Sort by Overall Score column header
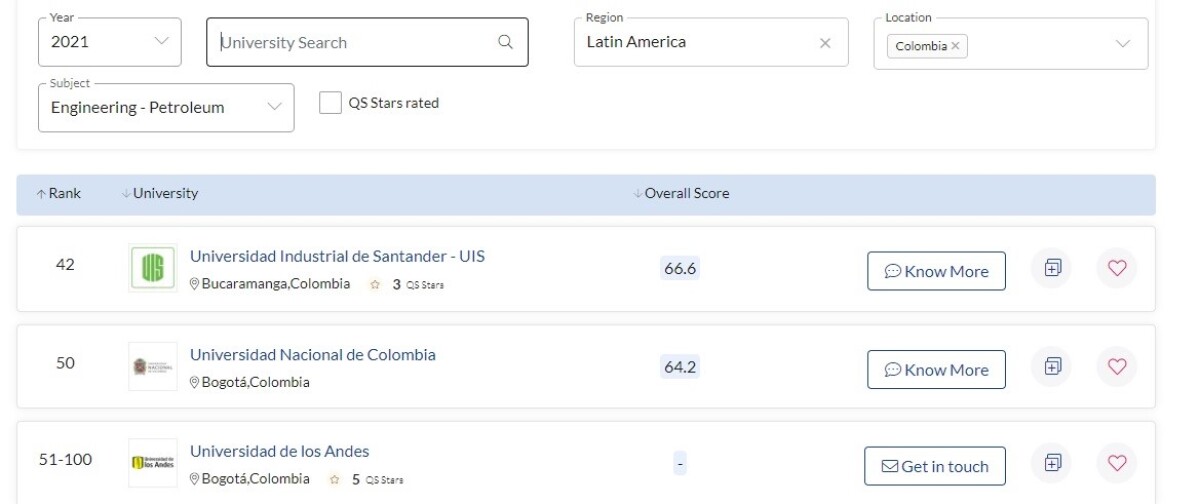Image resolution: width=1200 pixels, height=504 pixels. click(681, 194)
